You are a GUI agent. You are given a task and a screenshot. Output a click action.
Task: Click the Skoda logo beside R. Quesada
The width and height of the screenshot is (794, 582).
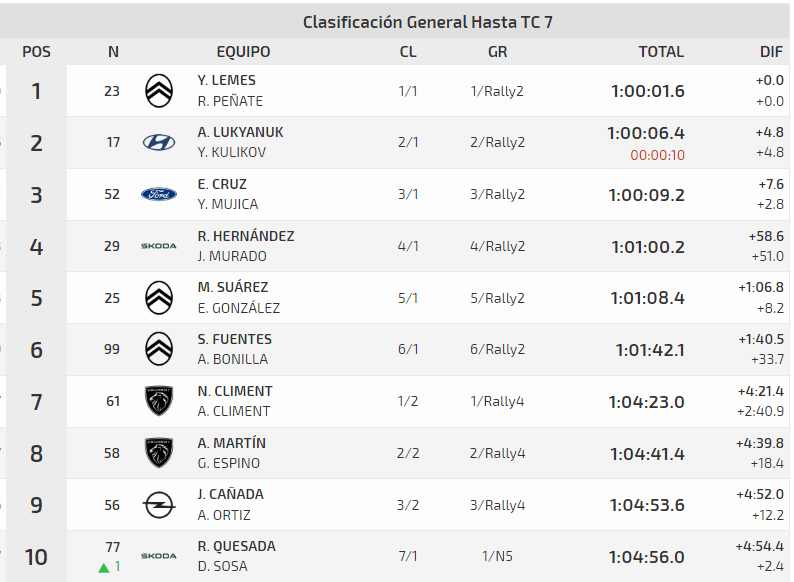click(x=159, y=556)
